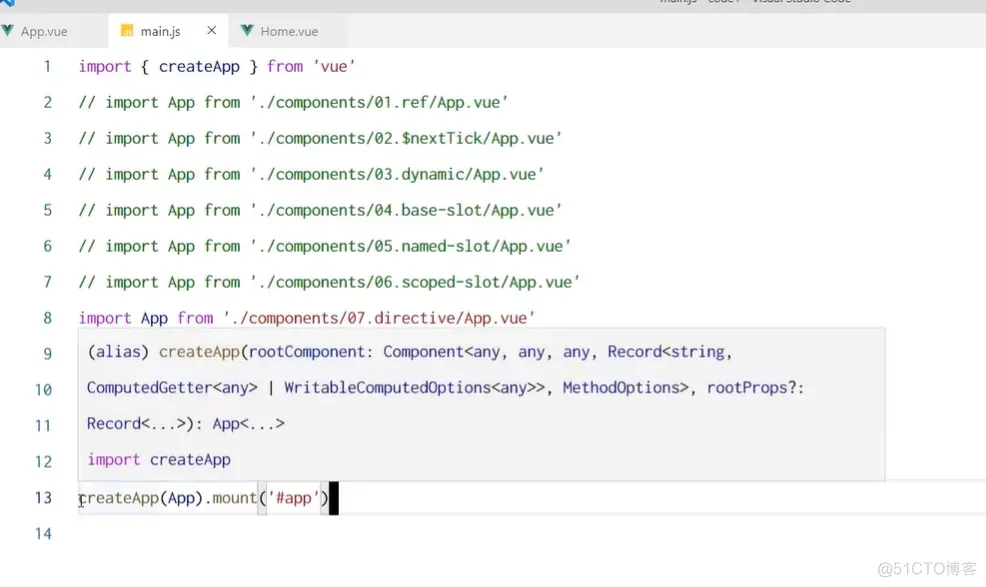Click line number 14 in the gutter
The height and width of the screenshot is (587, 986).
pos(43,534)
